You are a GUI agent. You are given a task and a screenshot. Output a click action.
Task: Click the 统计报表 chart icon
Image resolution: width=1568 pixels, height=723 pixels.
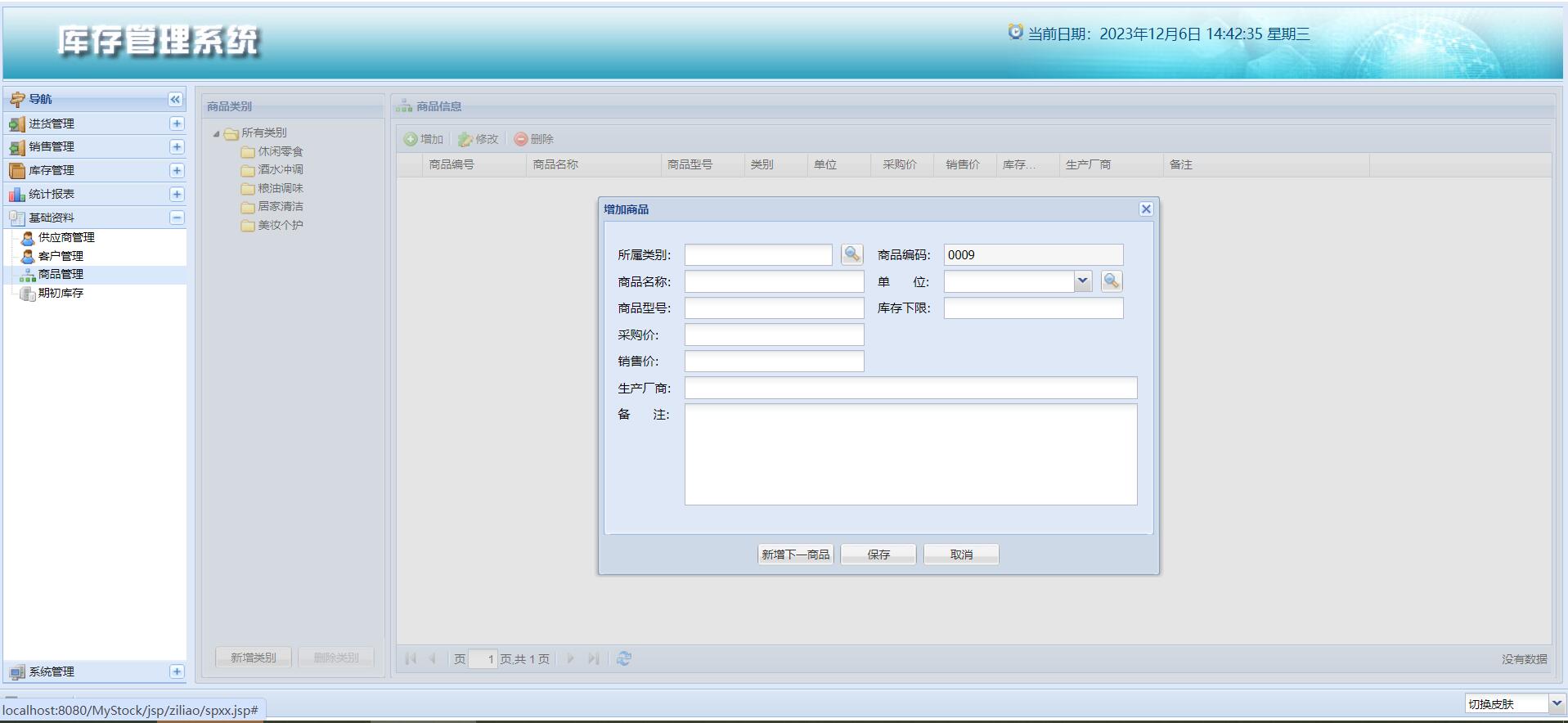(x=16, y=194)
